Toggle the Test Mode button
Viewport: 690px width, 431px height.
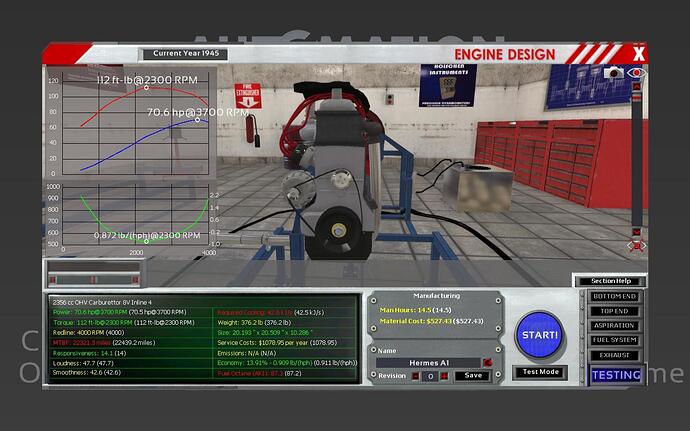click(x=541, y=372)
